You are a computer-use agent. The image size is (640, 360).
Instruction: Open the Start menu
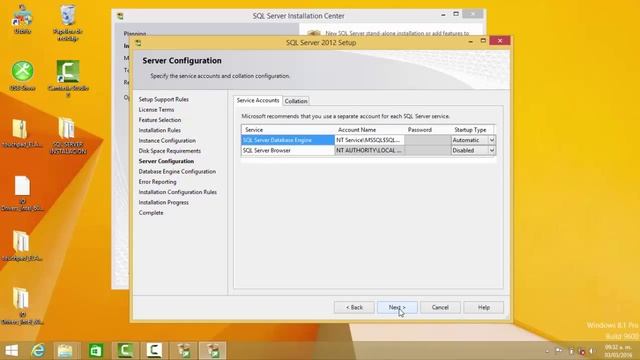point(12,351)
